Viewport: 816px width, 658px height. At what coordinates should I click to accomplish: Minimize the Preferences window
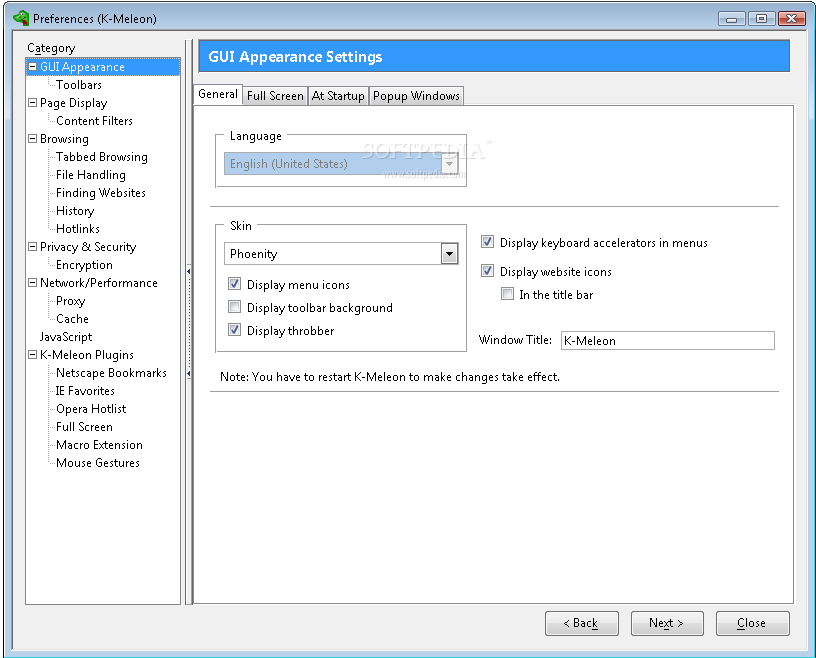731,19
